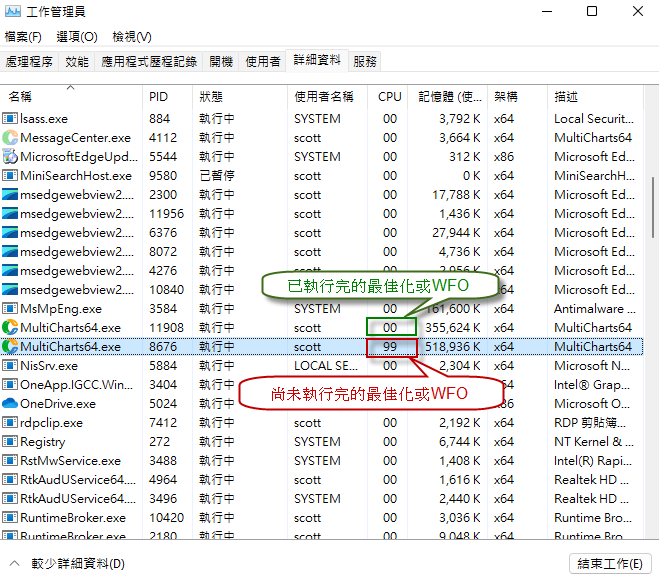Viewport: 659px width, 586px height.
Task: Click msedgewebview2 icon with PID 10840
Action: 10,289
